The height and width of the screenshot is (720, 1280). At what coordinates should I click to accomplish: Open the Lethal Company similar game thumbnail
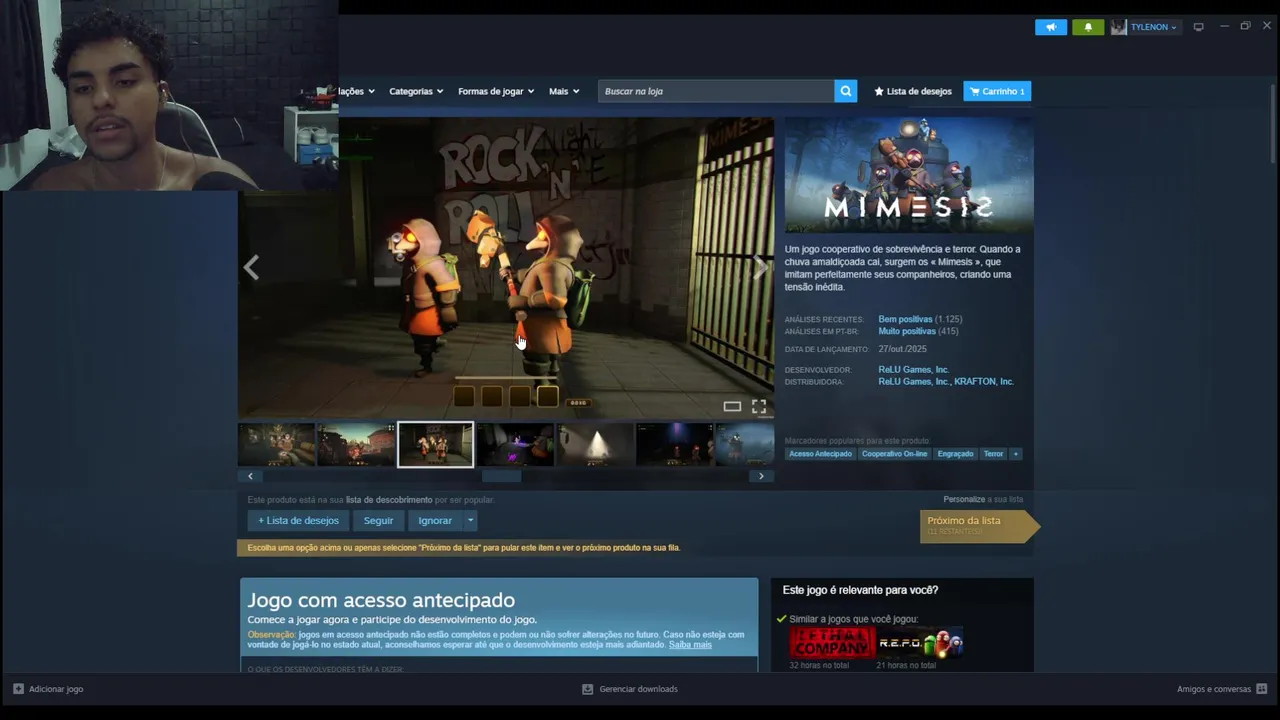832,643
